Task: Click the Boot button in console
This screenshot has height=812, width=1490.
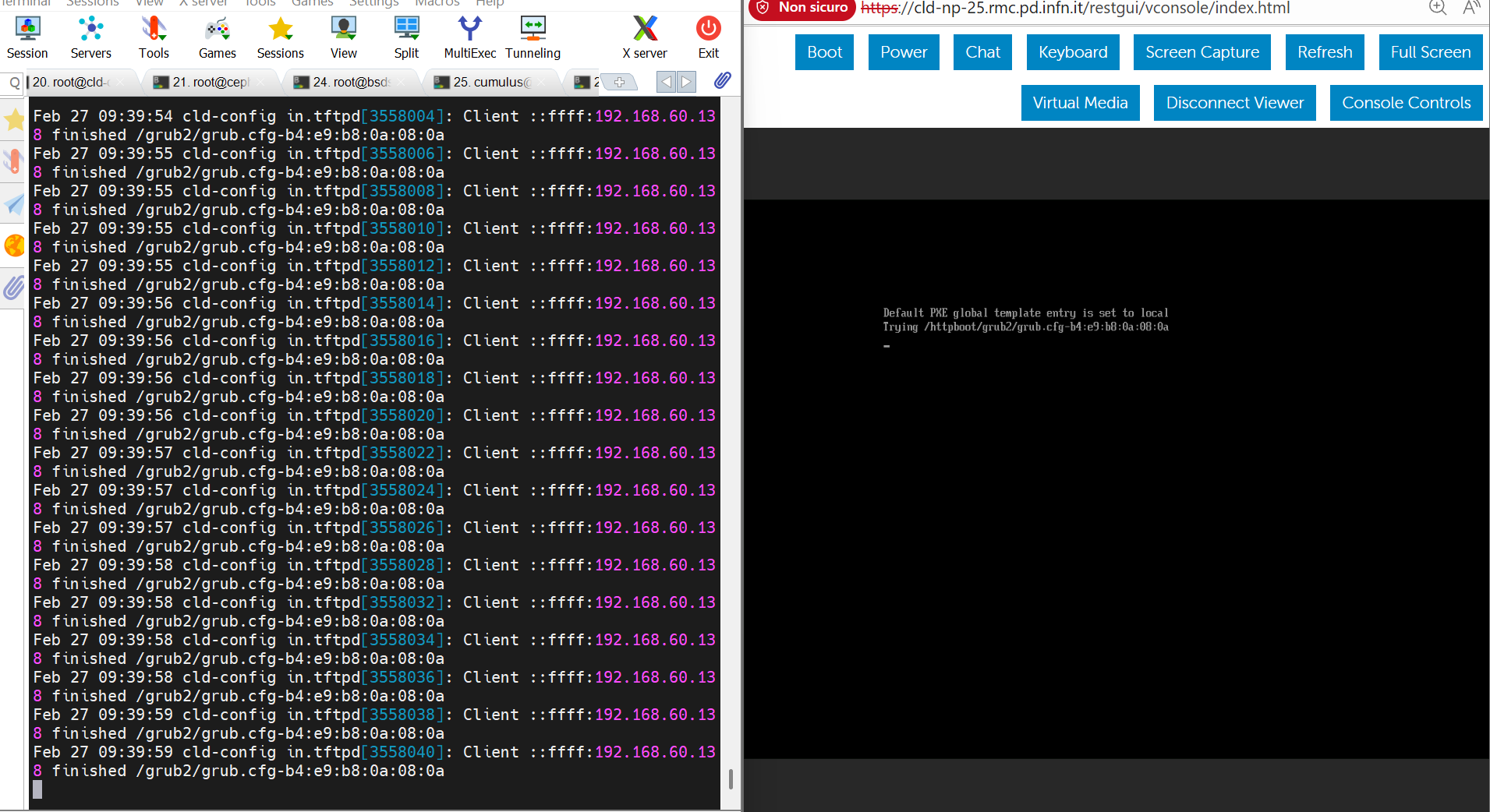Action: pyautogui.click(x=824, y=52)
